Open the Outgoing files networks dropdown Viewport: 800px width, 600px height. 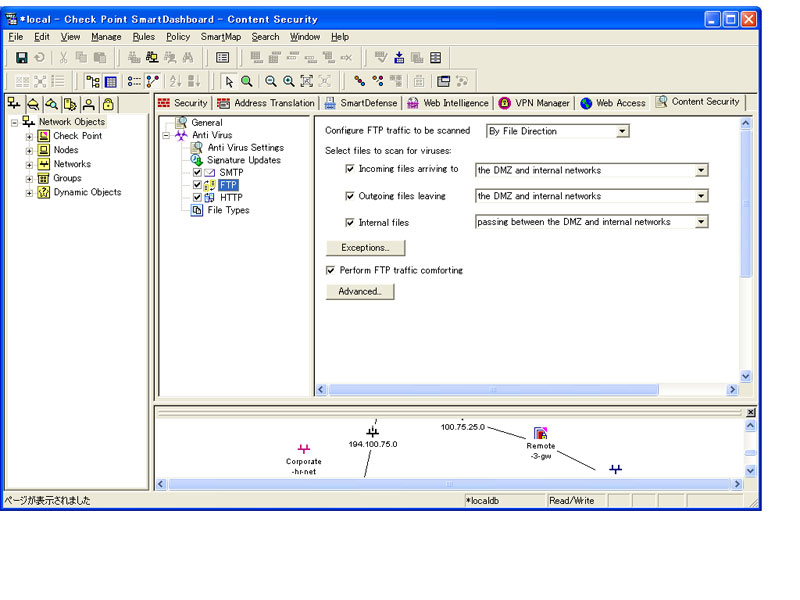click(702, 196)
